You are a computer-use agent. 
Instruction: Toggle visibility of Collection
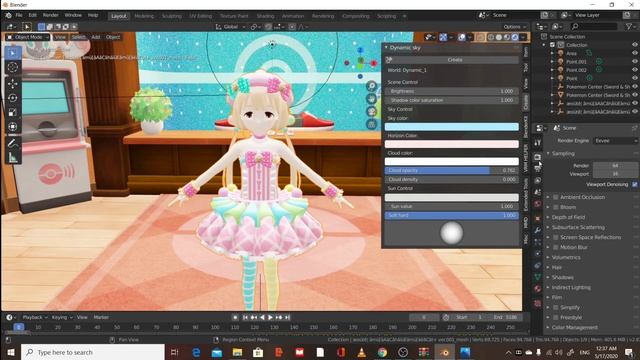coord(635,44)
